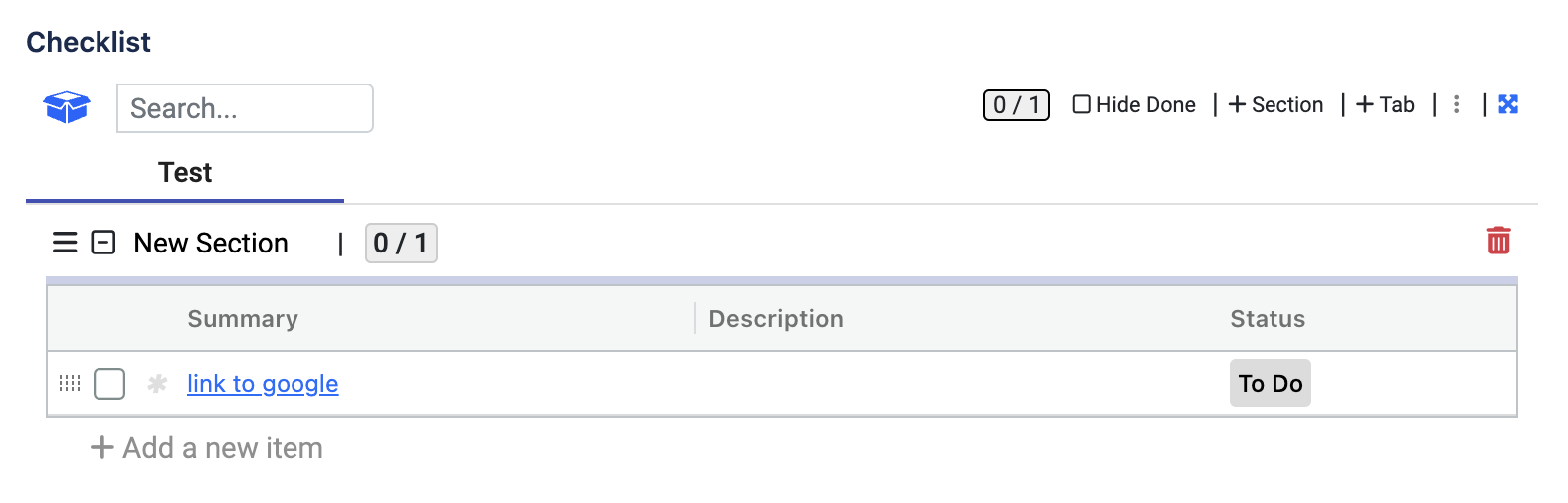This screenshot has width=1568, height=503.
Task: Click the asterisk icon beside link to google
Action: pyautogui.click(x=157, y=384)
